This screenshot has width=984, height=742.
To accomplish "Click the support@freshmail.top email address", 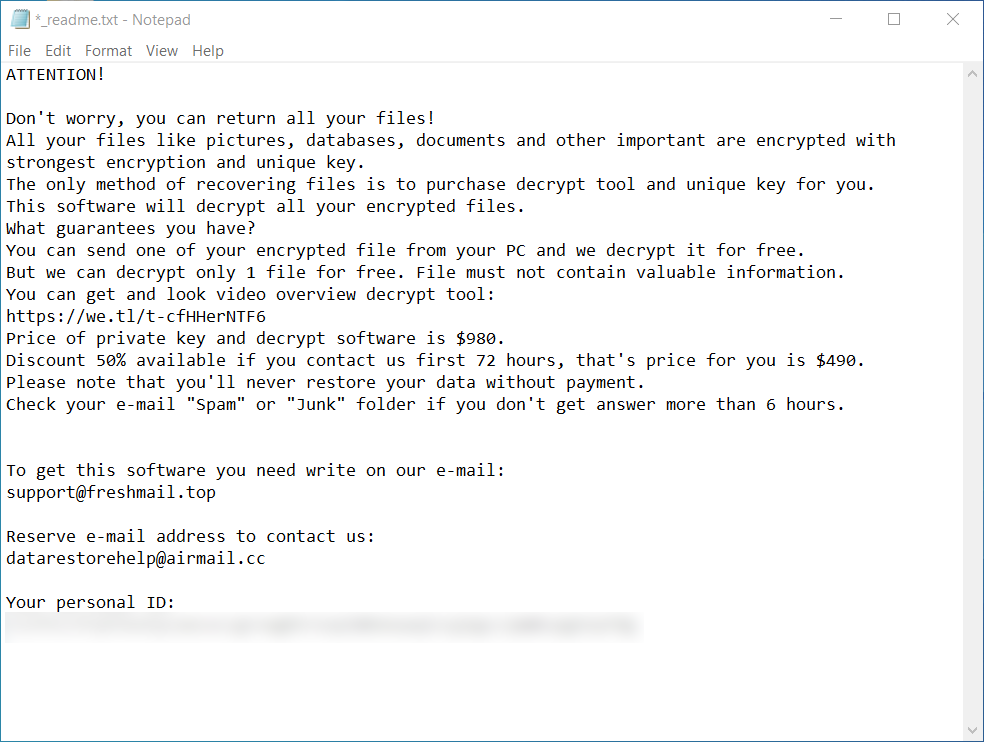I will coord(111,492).
